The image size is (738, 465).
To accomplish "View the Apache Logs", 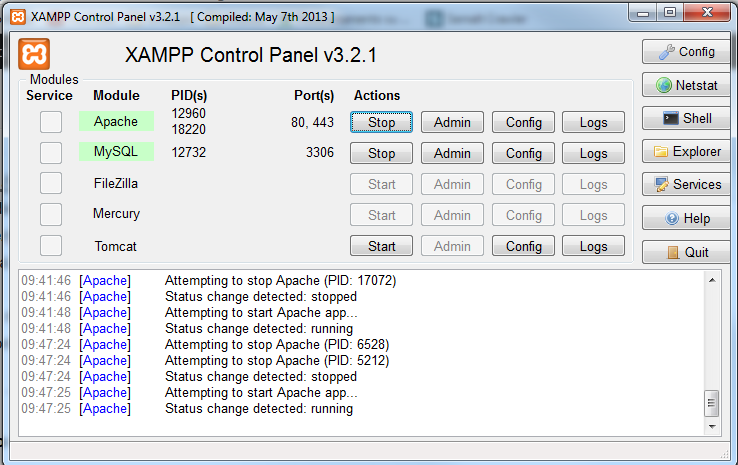I will point(594,122).
